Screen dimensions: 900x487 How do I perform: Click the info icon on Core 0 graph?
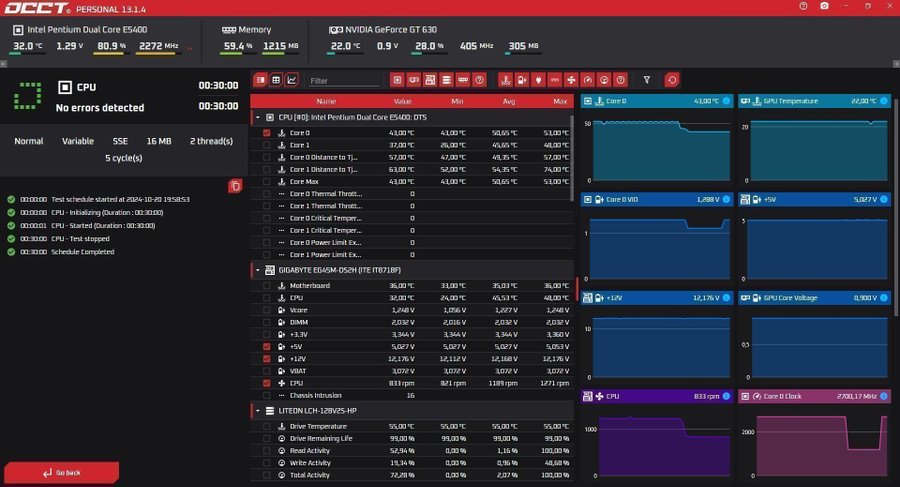[727, 101]
